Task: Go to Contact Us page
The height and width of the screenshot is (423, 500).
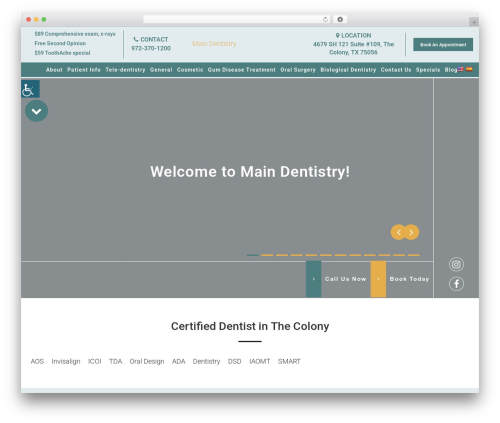Action: coord(396,70)
